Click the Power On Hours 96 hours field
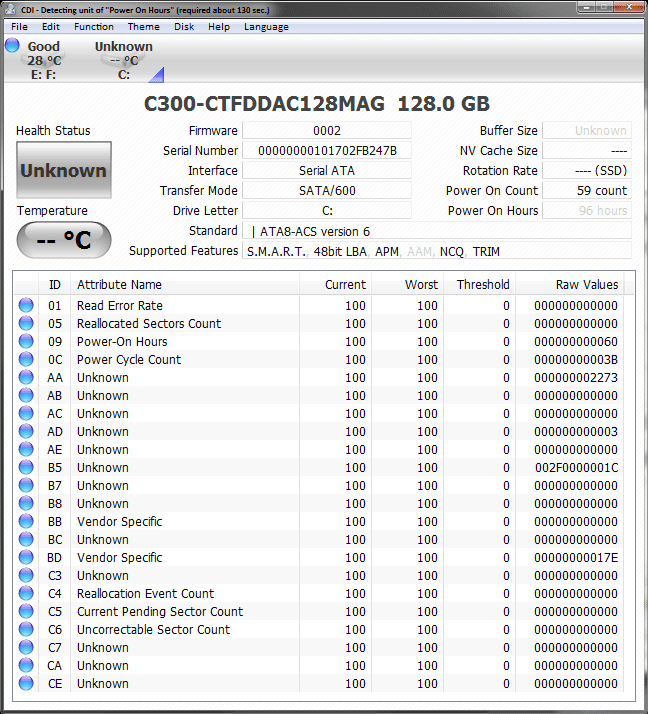Image resolution: width=648 pixels, height=714 pixels. click(x=587, y=211)
